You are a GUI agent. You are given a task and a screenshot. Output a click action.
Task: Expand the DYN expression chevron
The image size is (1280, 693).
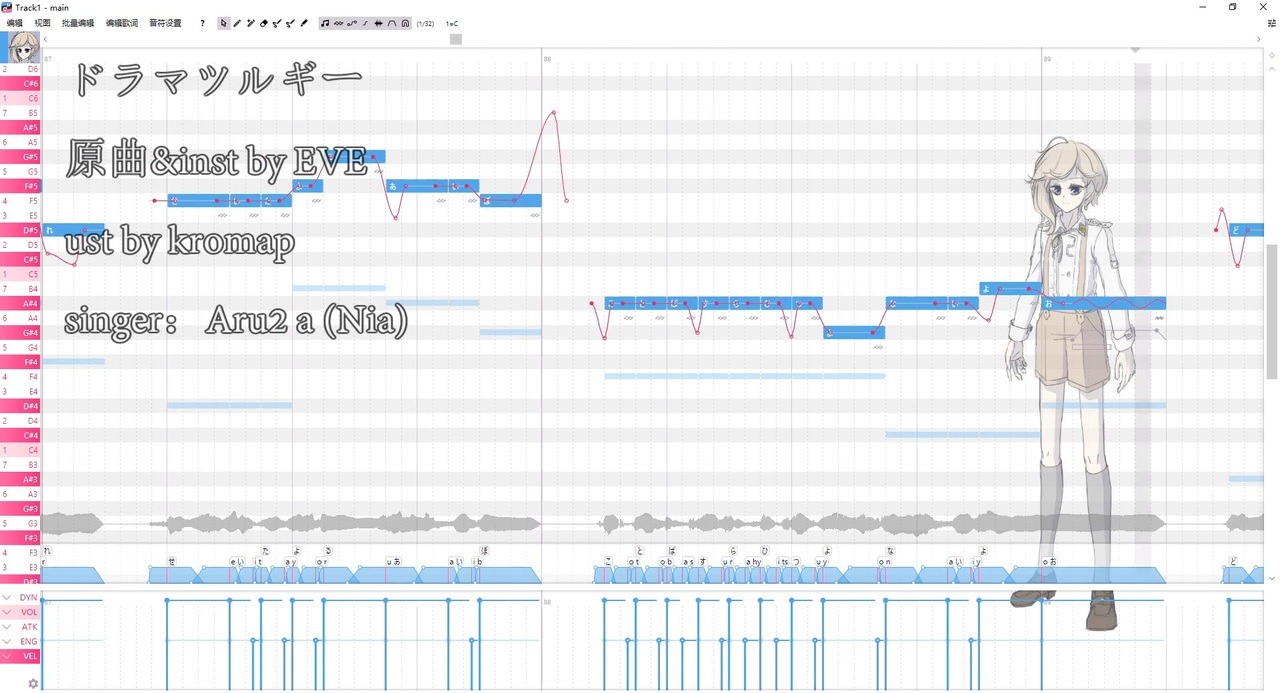(x=7, y=597)
